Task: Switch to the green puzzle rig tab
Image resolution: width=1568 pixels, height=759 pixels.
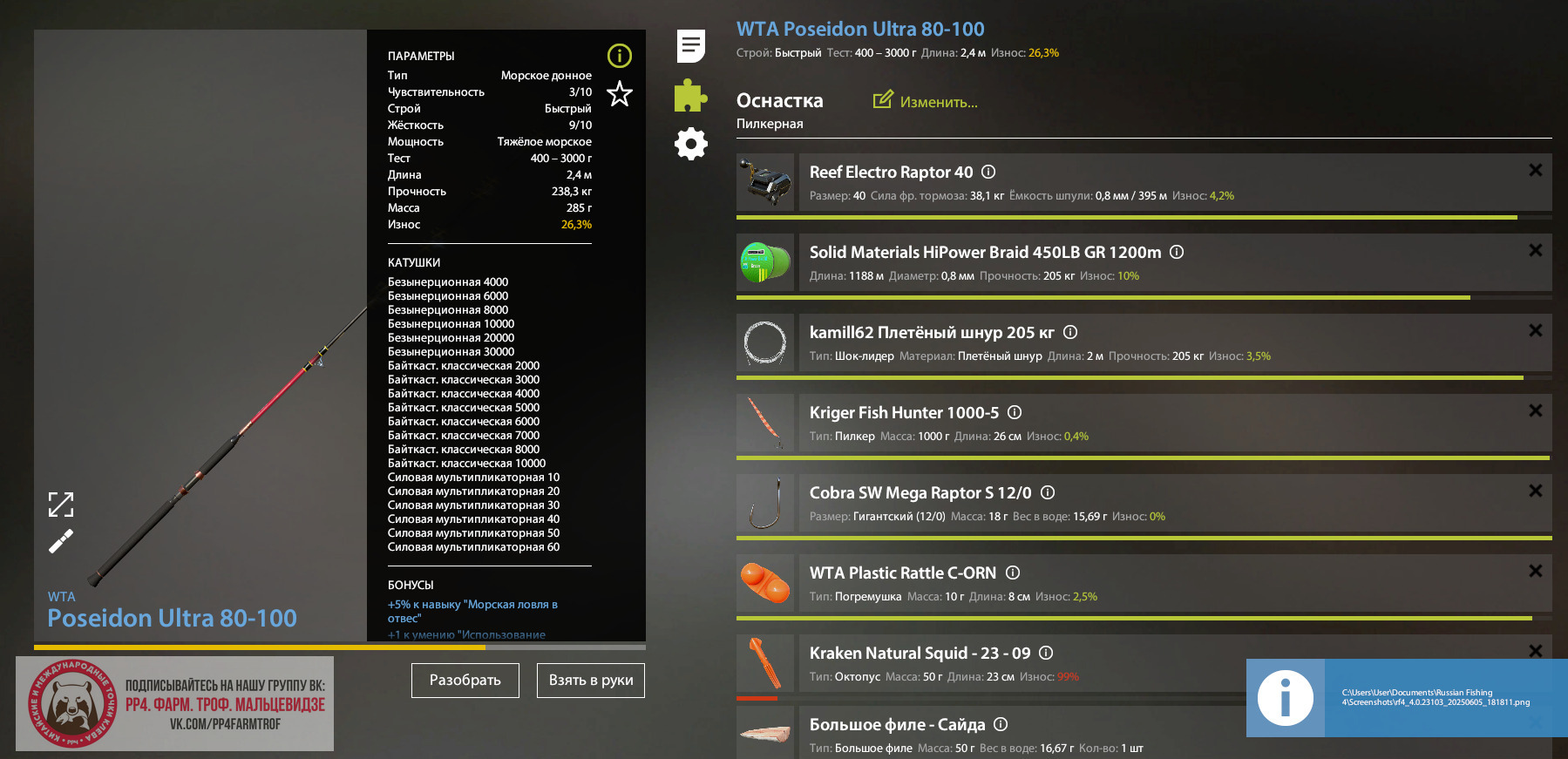Action: (690, 95)
